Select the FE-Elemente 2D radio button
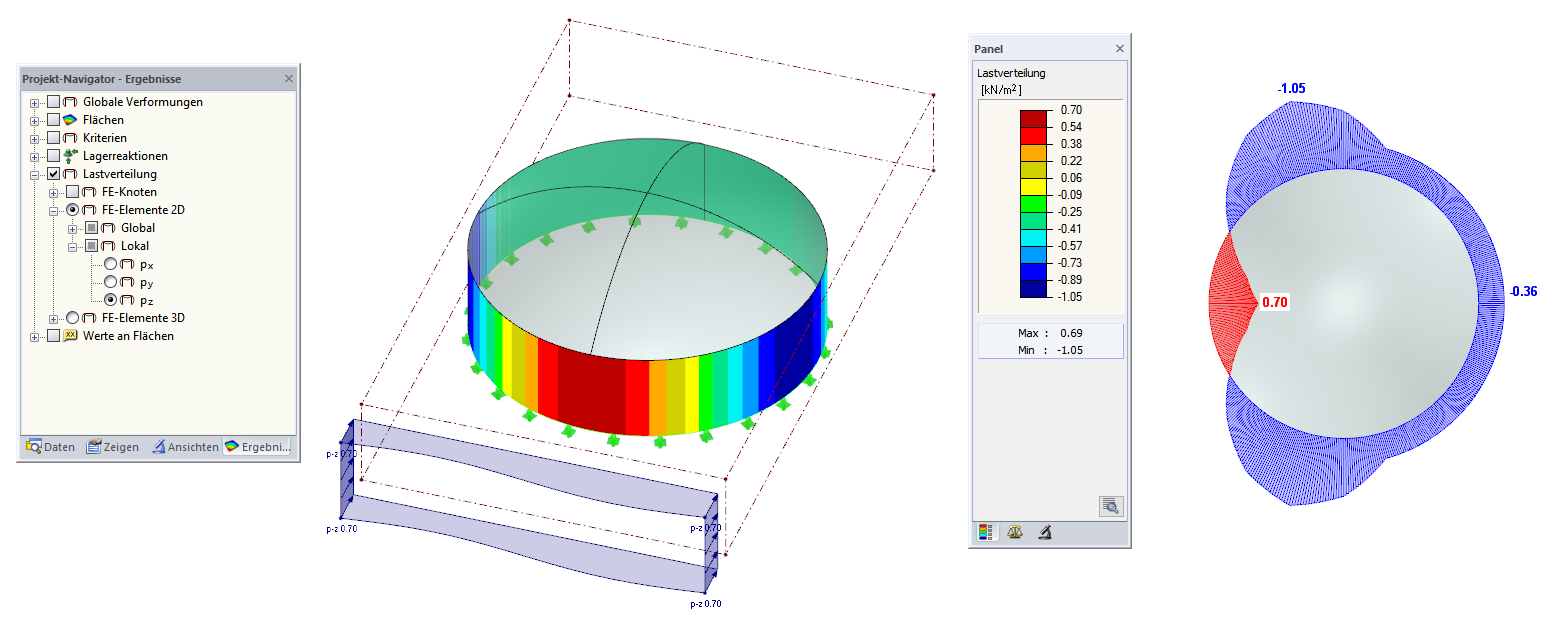The height and width of the screenshot is (619, 1559). [72, 210]
